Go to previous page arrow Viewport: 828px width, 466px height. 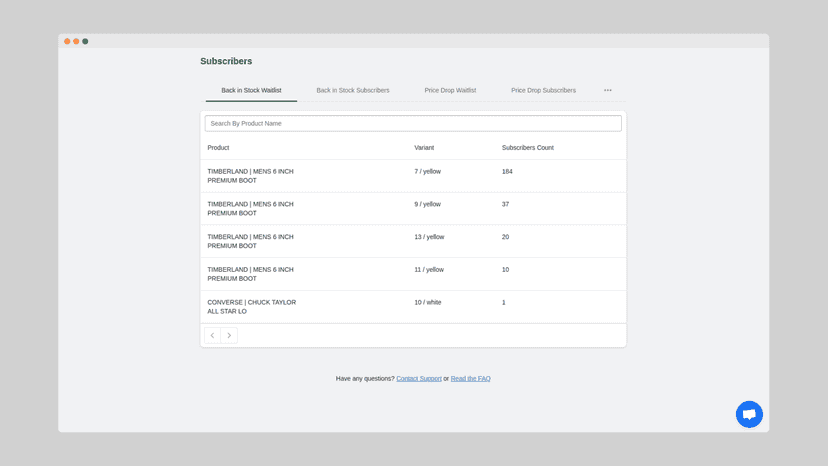tap(212, 335)
